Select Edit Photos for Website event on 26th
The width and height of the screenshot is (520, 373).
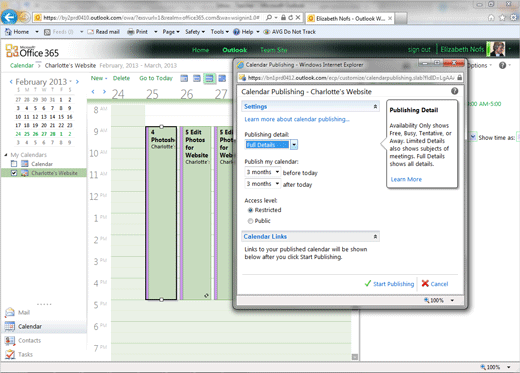coord(196,213)
